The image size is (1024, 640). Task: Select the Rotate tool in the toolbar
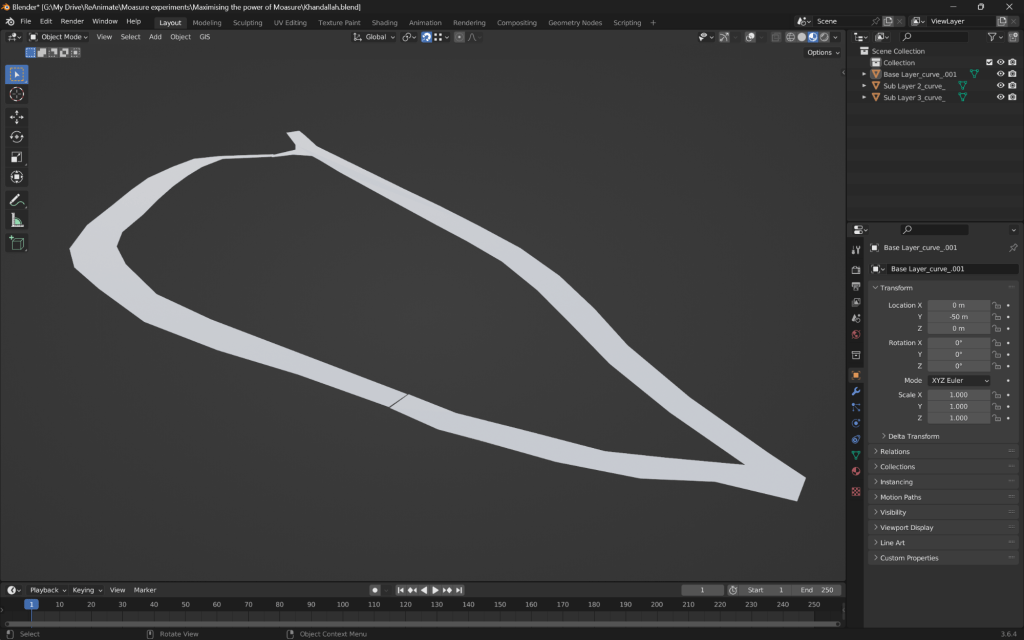(x=17, y=137)
